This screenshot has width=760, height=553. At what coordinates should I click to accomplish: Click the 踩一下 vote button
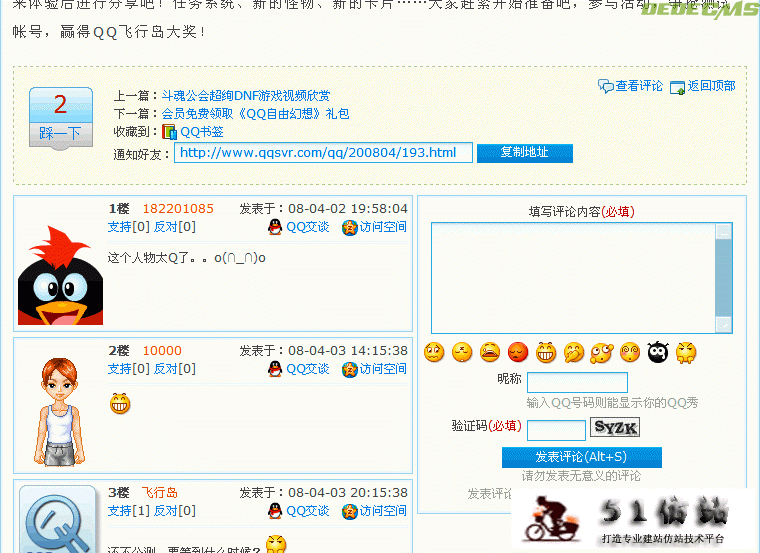tap(61, 133)
